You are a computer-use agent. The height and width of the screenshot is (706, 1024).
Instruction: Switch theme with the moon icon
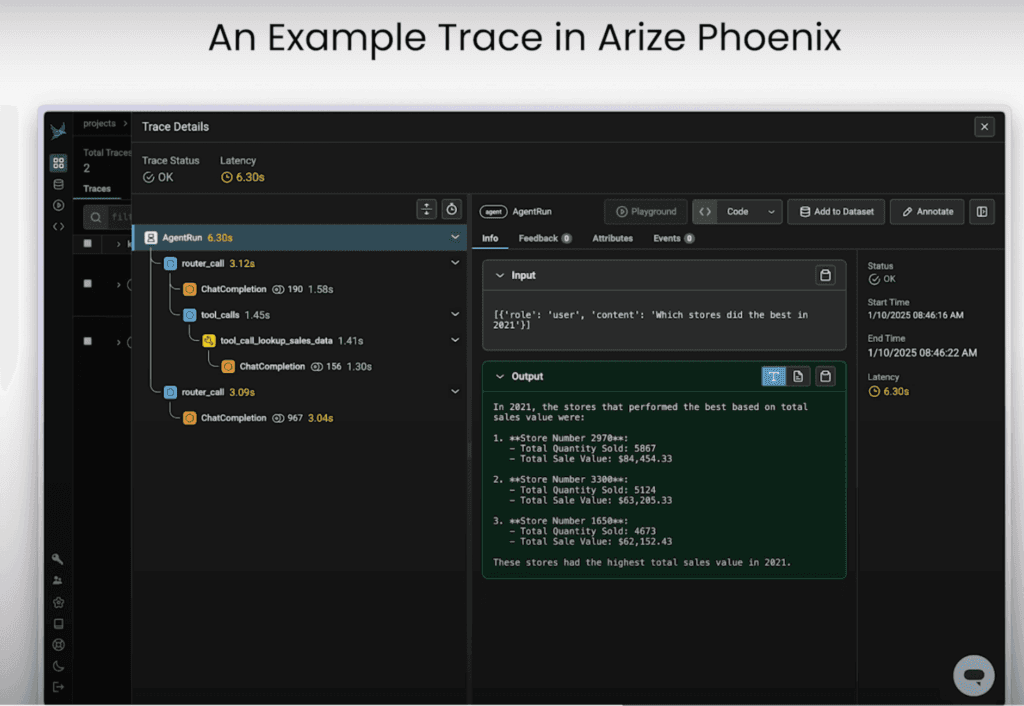click(58, 666)
